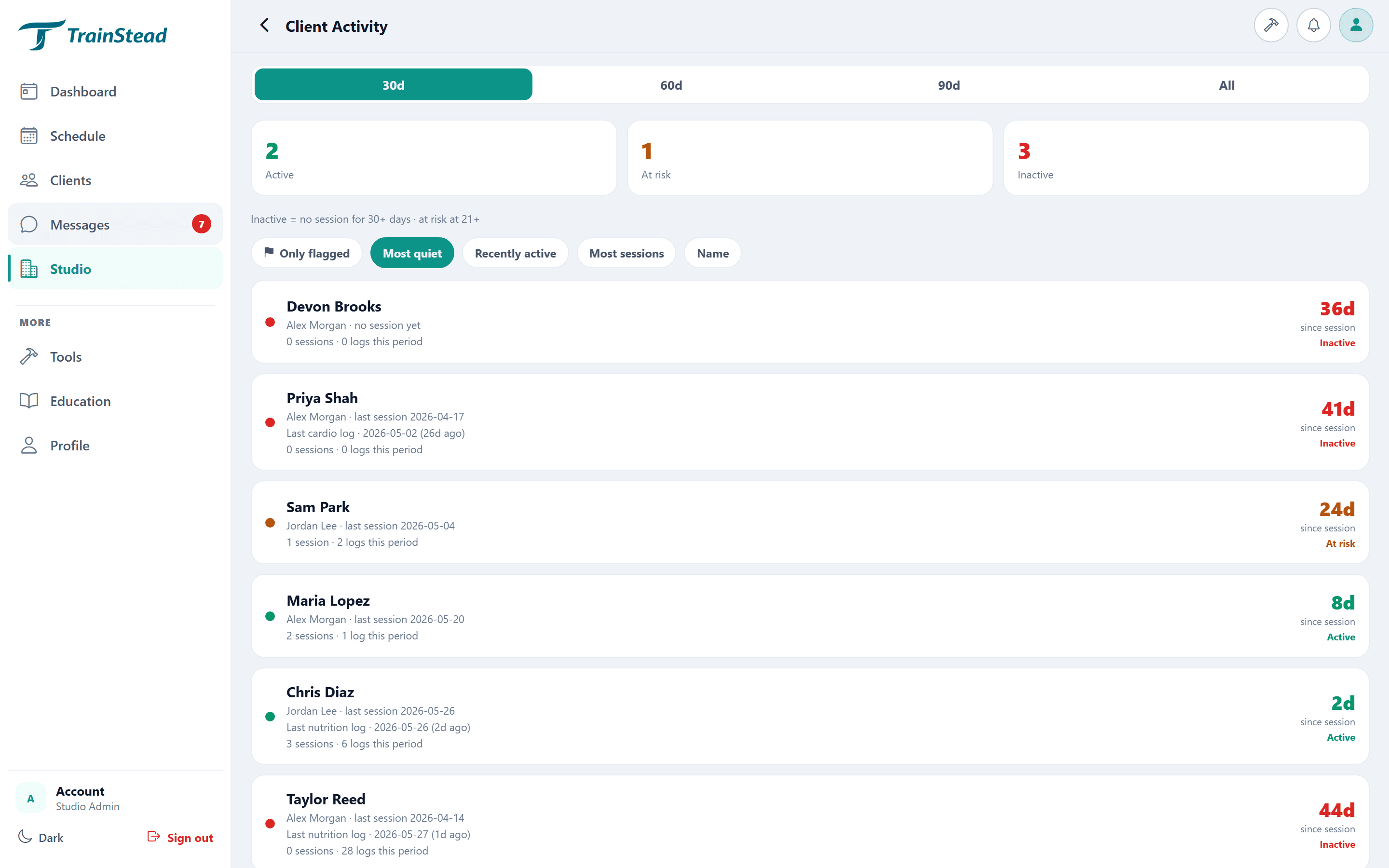
Task: Switch to 60d period
Action: coord(671,85)
